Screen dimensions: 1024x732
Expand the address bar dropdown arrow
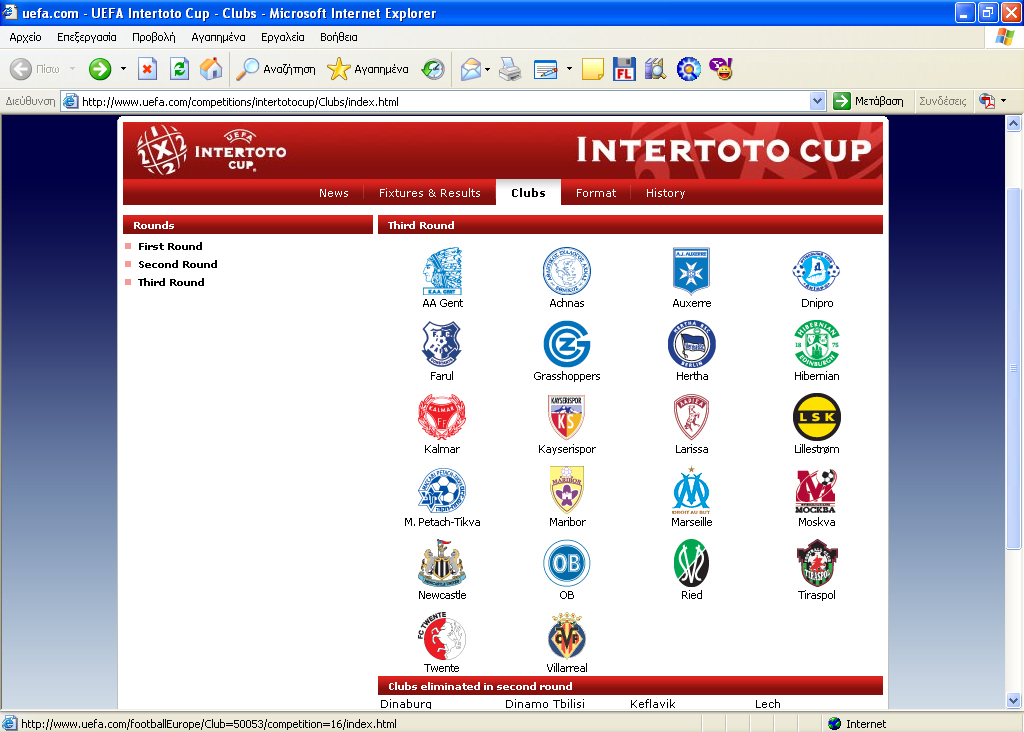(x=817, y=101)
